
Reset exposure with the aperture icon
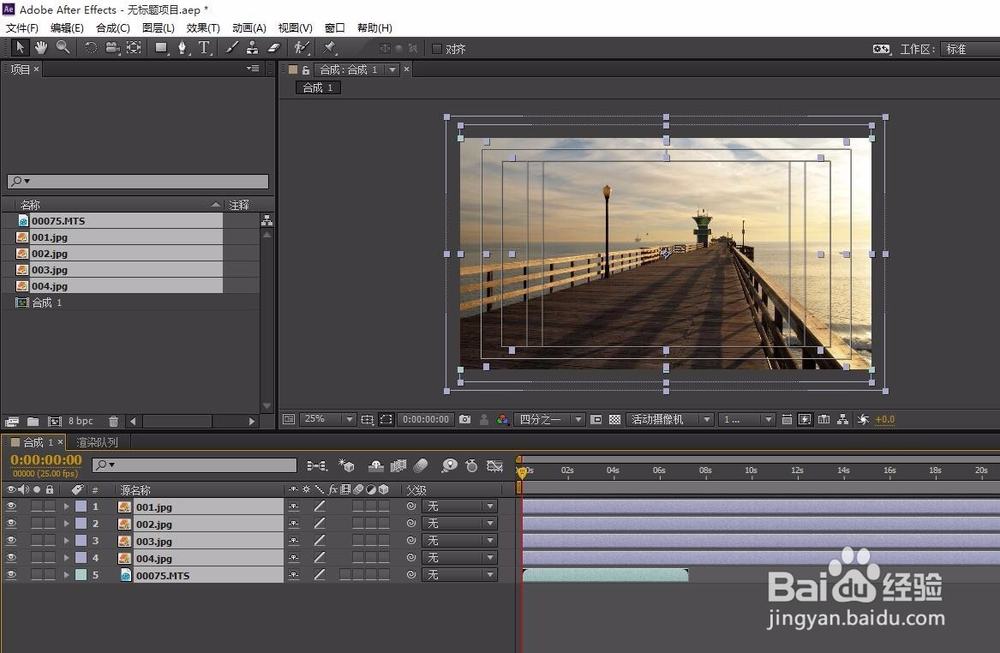pyautogui.click(x=863, y=419)
